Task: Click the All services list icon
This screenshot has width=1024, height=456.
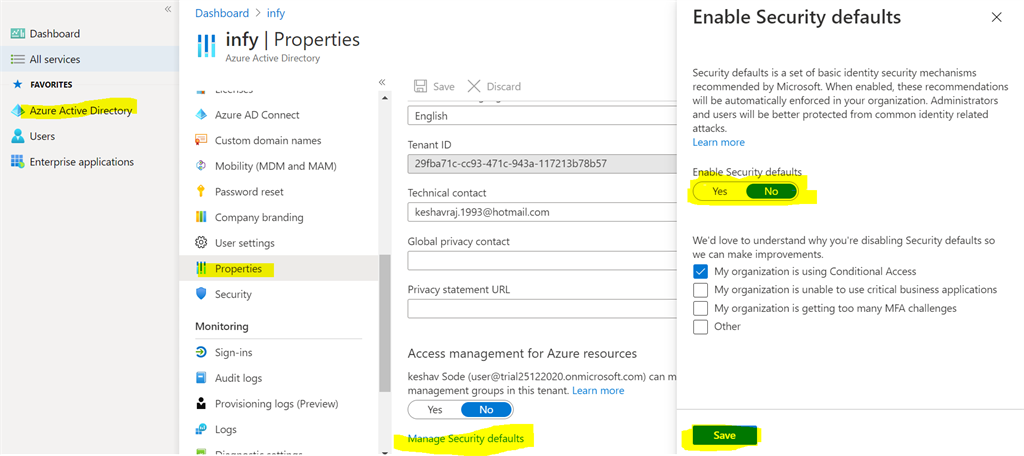Action: pyautogui.click(x=18, y=59)
